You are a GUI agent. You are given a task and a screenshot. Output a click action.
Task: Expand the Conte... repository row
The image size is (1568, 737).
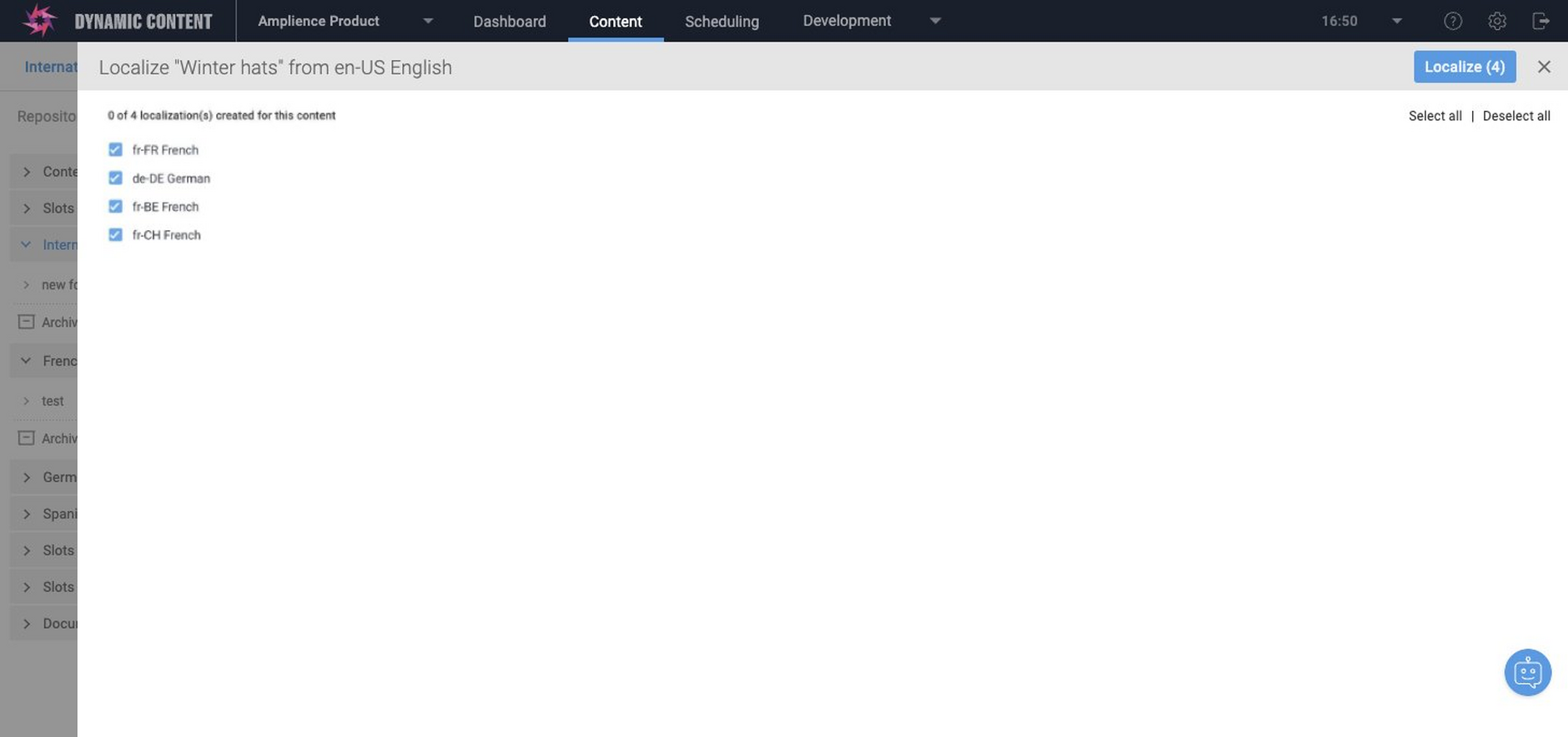pyautogui.click(x=43, y=171)
